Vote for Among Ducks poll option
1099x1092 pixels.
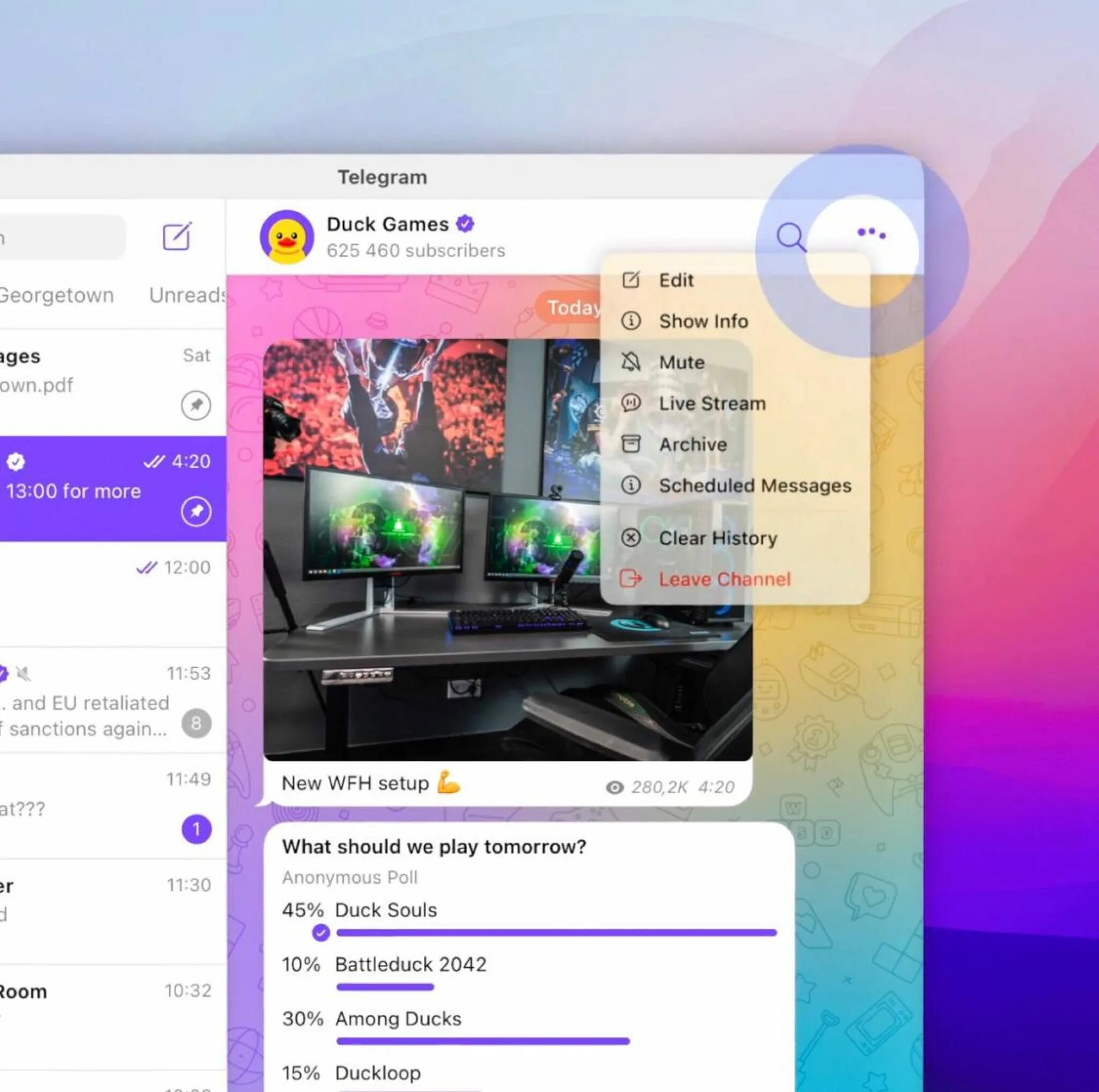pos(530,1028)
